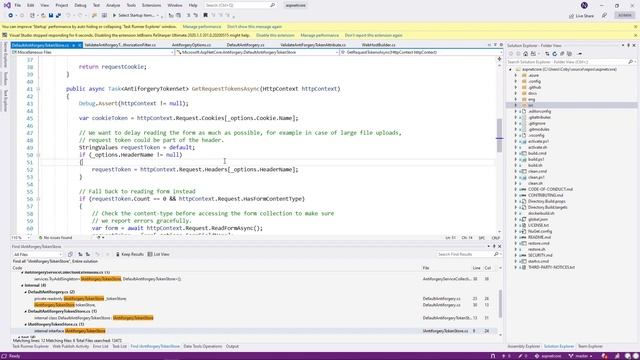Open the Debug menu
The width and height of the screenshot is (640, 360).
click(x=80, y=5)
